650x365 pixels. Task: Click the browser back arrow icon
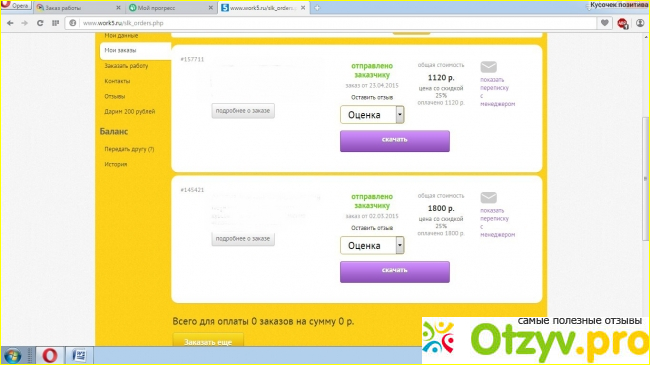click(10, 23)
